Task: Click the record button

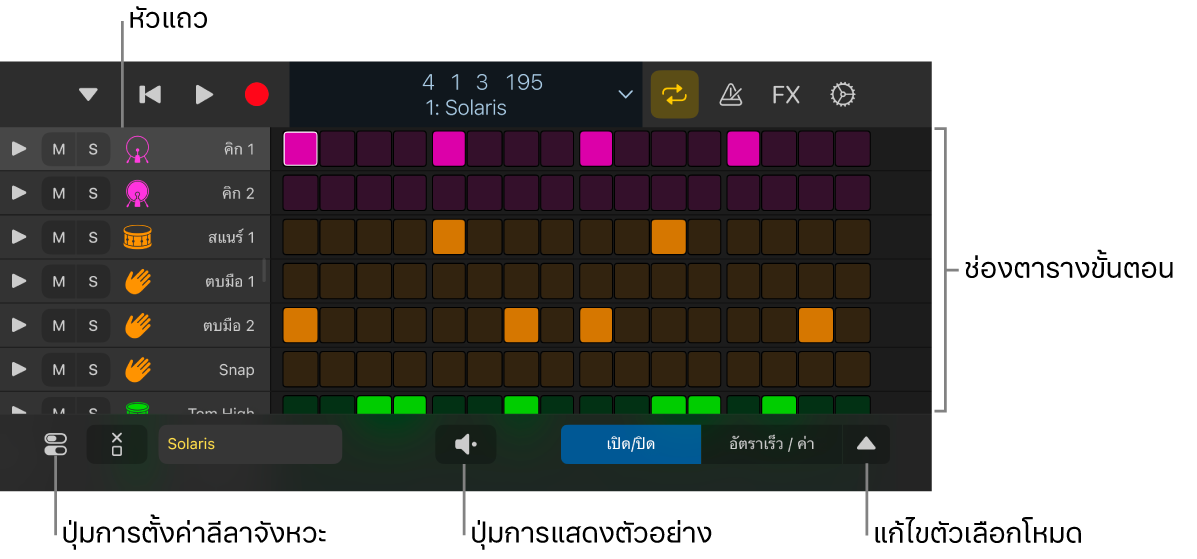Action: click(257, 95)
